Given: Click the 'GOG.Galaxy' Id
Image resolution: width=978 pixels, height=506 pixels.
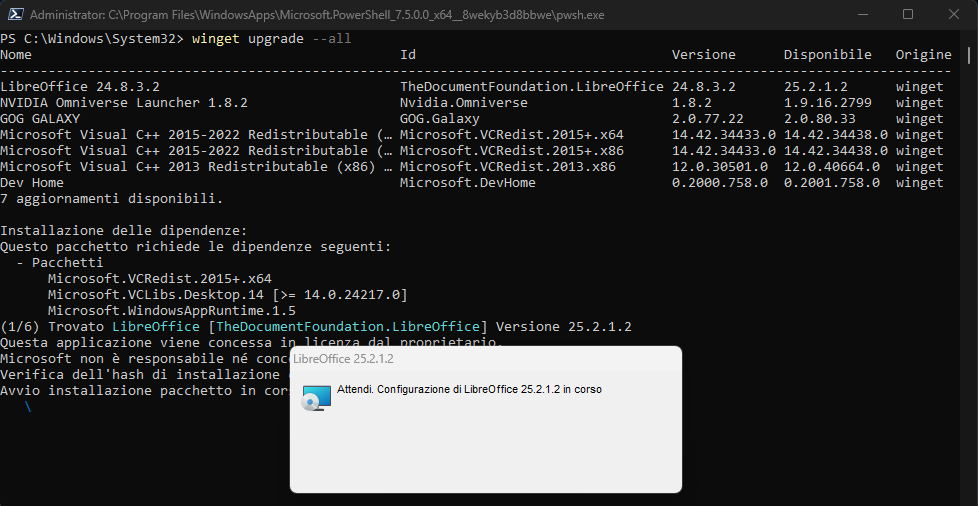Looking at the screenshot, I should [440, 119].
